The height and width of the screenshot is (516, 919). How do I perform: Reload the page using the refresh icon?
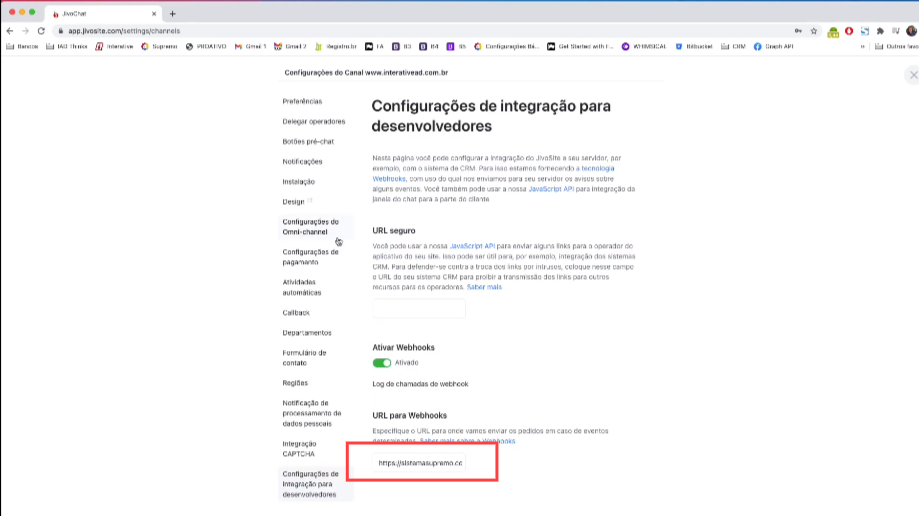(41, 31)
